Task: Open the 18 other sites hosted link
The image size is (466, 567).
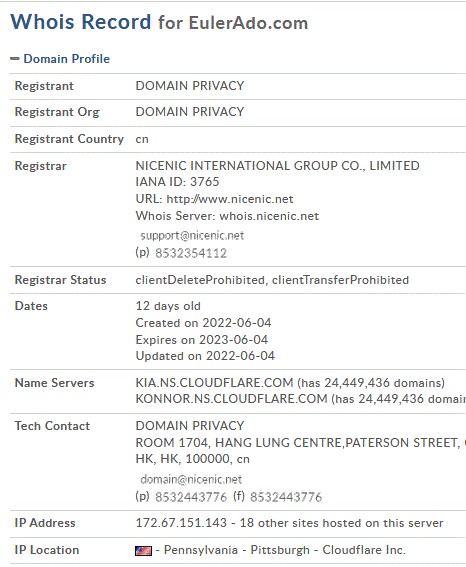Action: [341, 523]
